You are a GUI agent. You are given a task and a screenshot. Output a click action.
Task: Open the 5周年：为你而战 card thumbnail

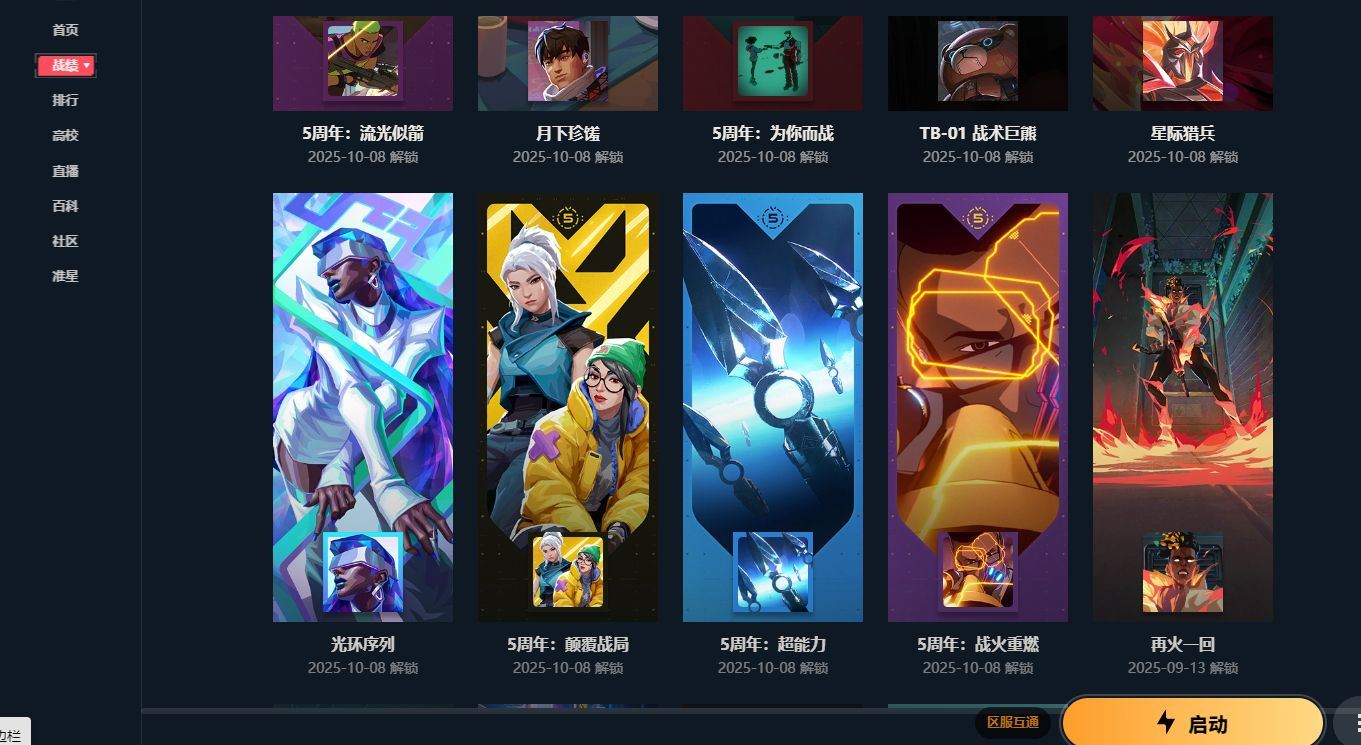tap(773, 63)
